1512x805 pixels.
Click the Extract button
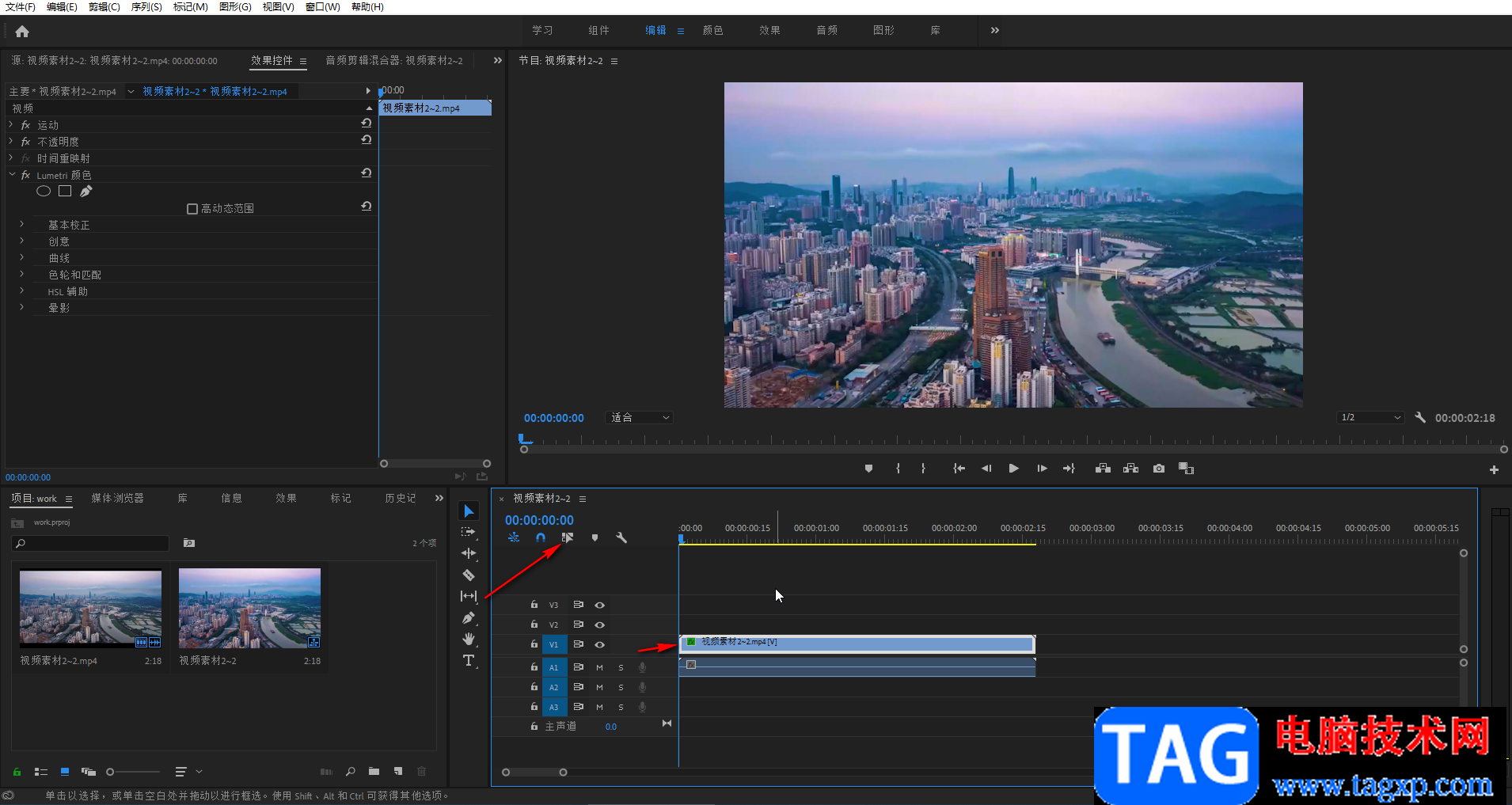[x=1130, y=469]
